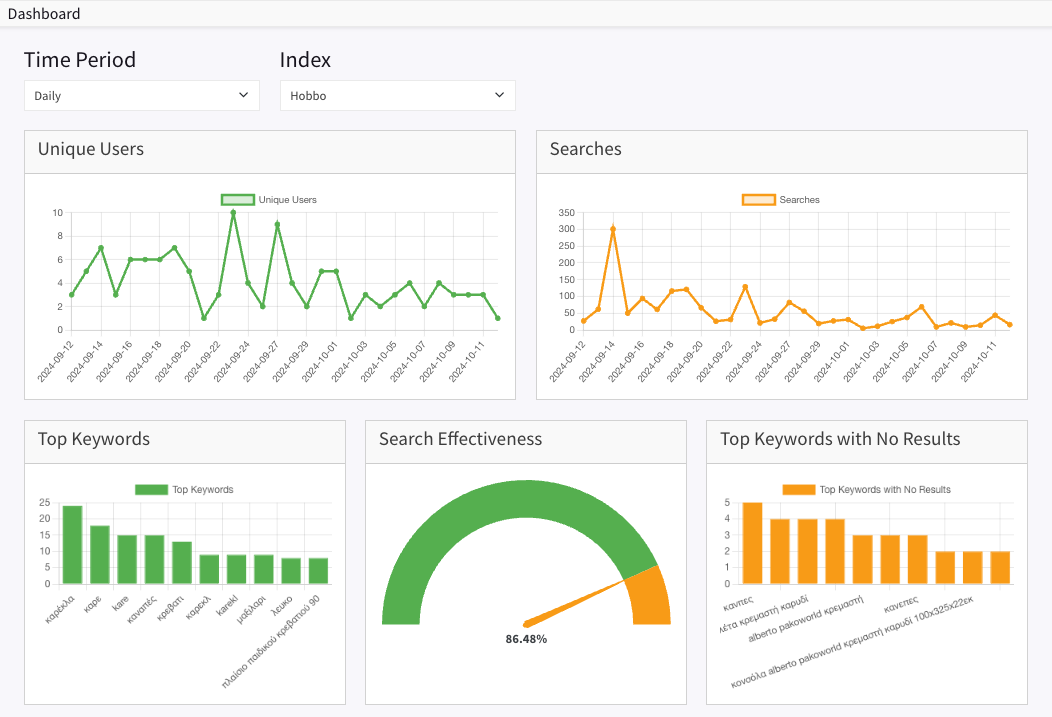Click the πλαίσιο παιδικού κρεβατιού 90 axis label
The image size is (1052, 717).
(270, 642)
